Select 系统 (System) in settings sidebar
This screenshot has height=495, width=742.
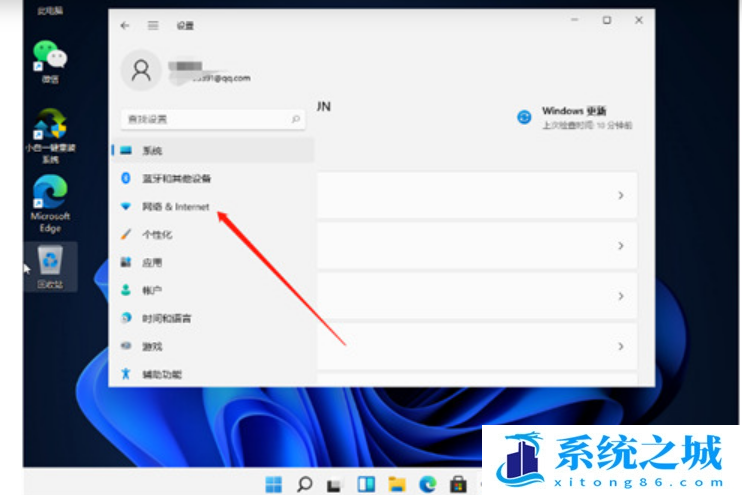[x=152, y=151]
